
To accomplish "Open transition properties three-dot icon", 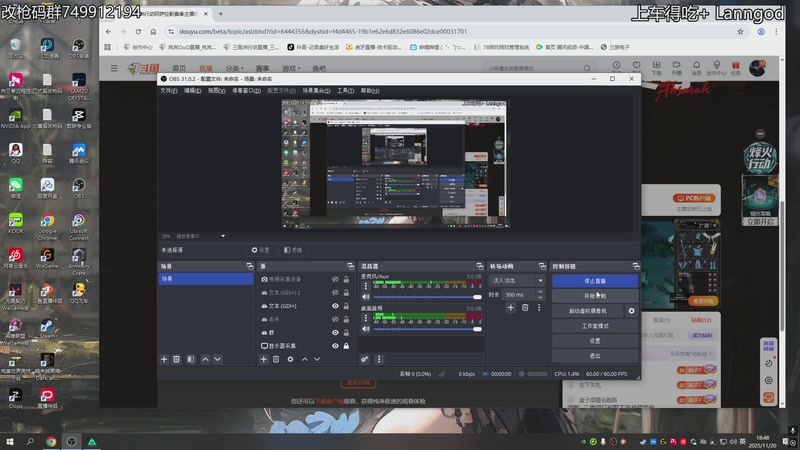I will (x=539, y=307).
